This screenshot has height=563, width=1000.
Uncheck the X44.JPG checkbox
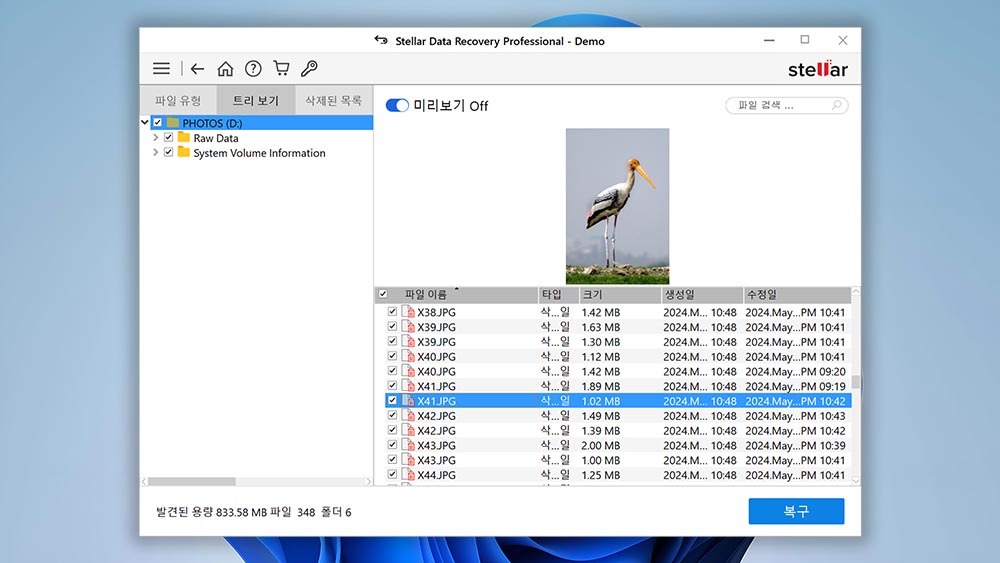tap(392, 474)
